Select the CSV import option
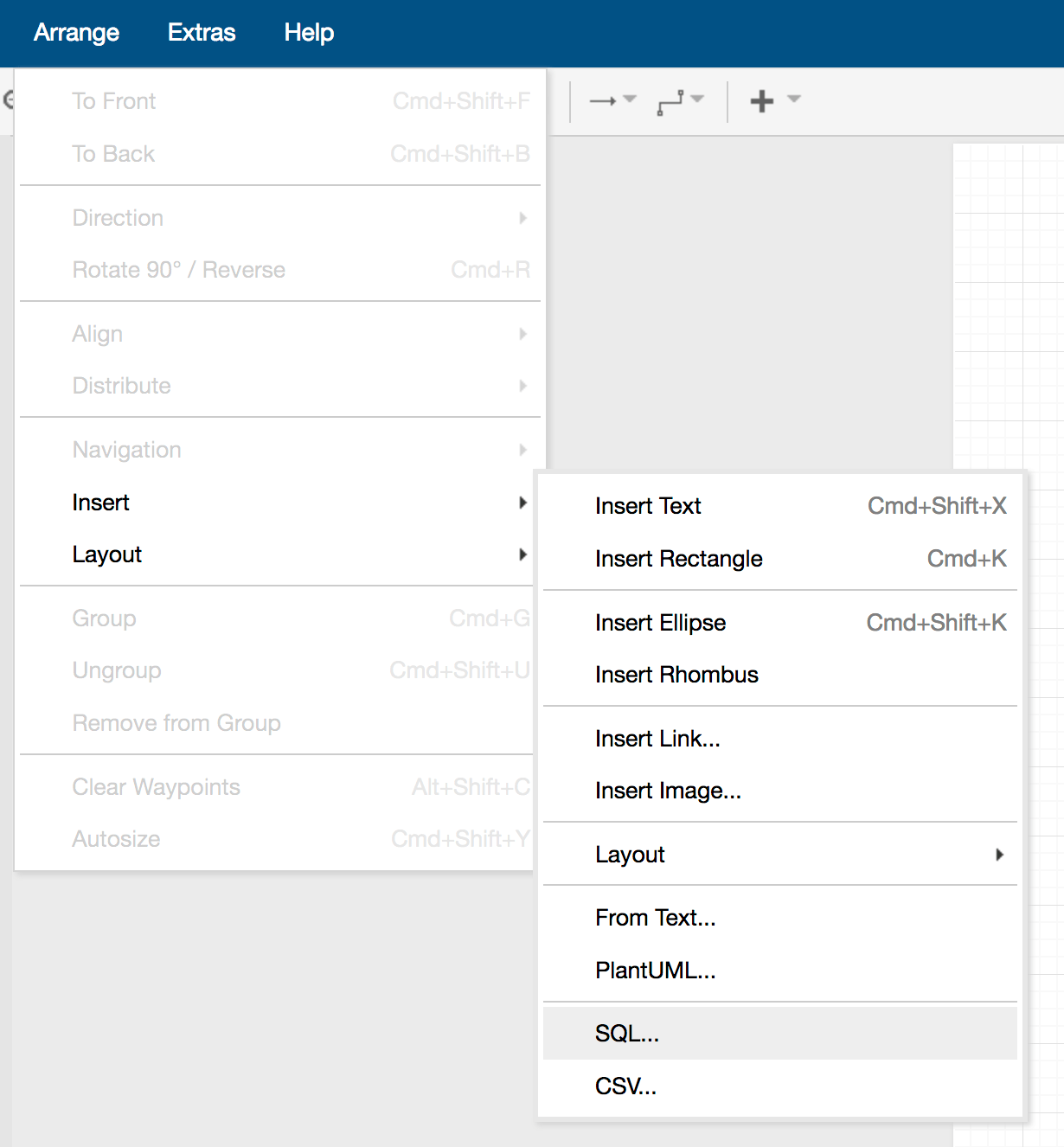This screenshot has width=1064, height=1147. [x=625, y=1086]
